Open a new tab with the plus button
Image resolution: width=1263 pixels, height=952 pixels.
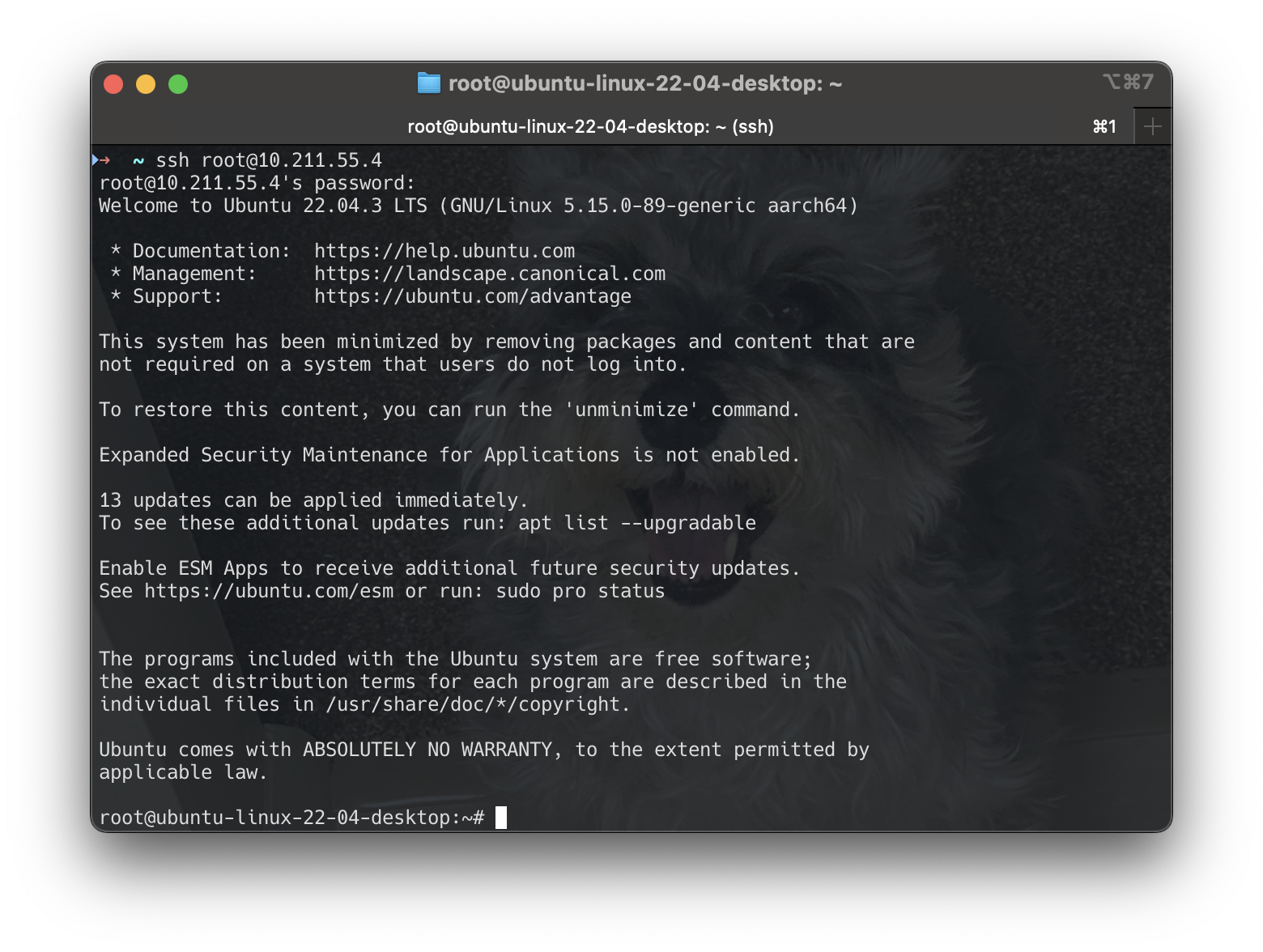click(1153, 125)
